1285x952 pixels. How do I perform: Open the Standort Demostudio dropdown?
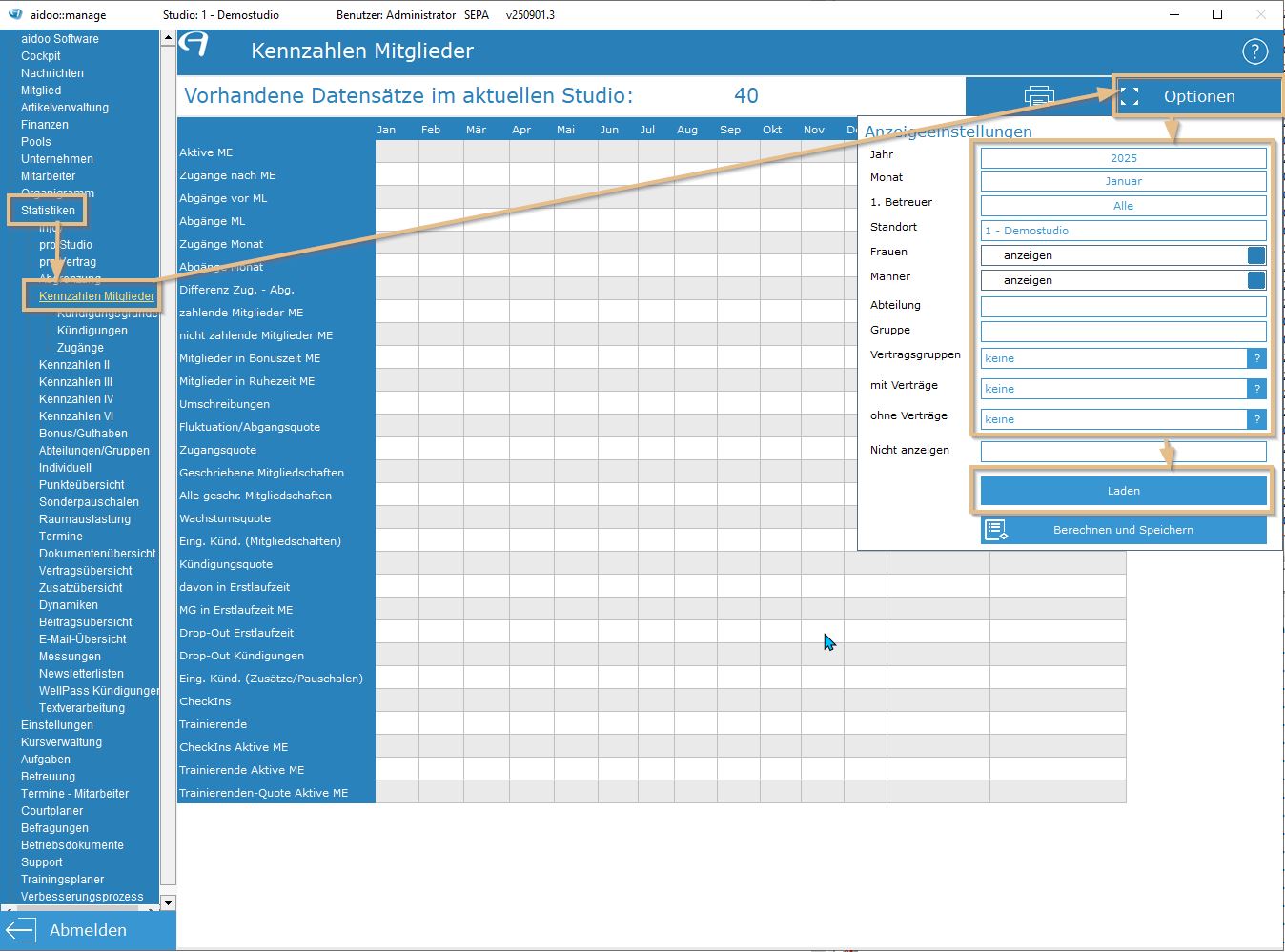click(x=1124, y=231)
